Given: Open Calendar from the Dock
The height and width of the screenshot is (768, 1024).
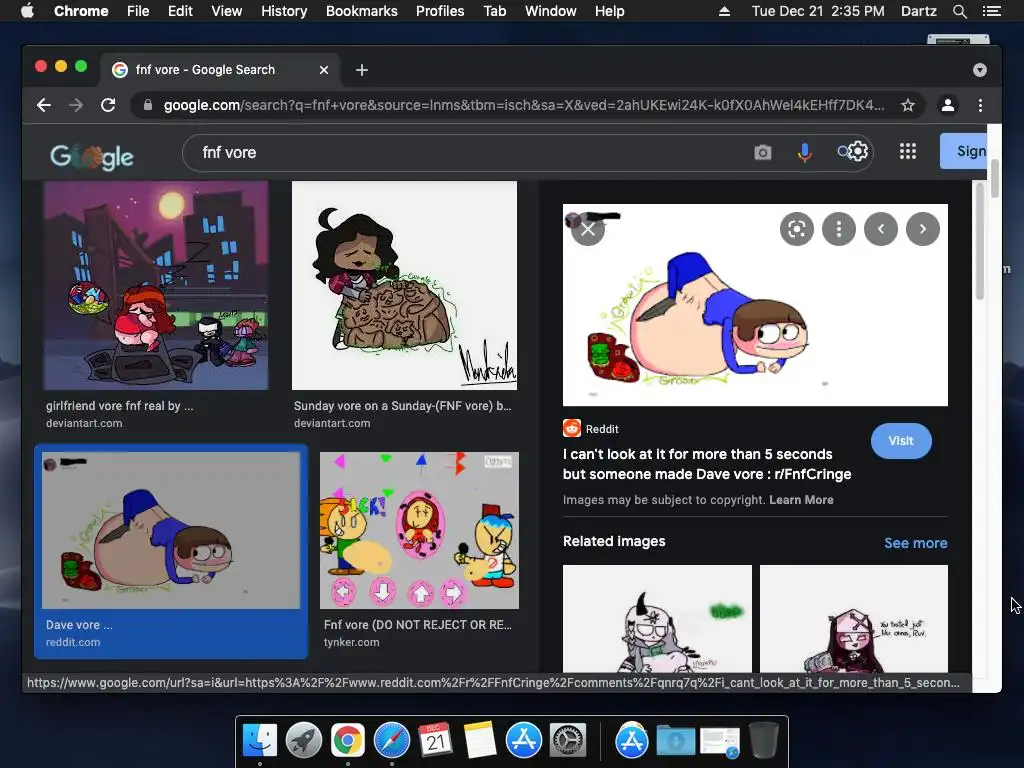Looking at the screenshot, I should [x=436, y=740].
